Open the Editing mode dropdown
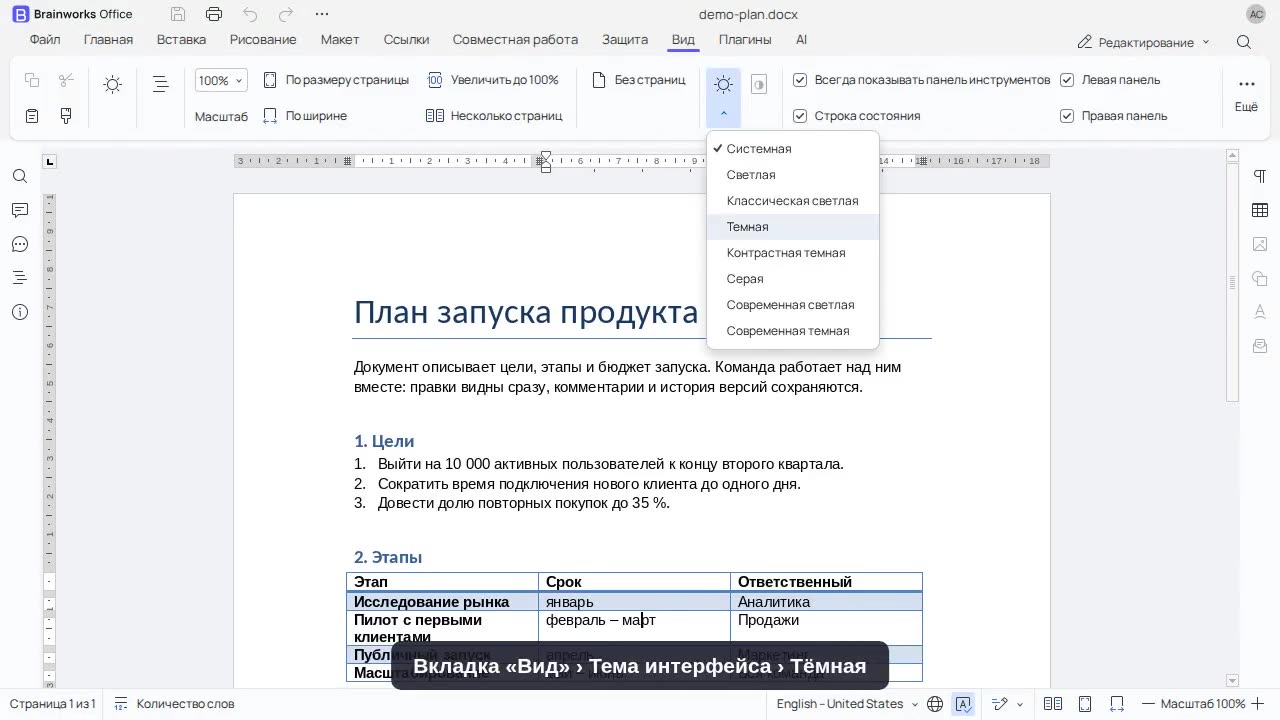This screenshot has width=1280, height=720. tap(1144, 42)
